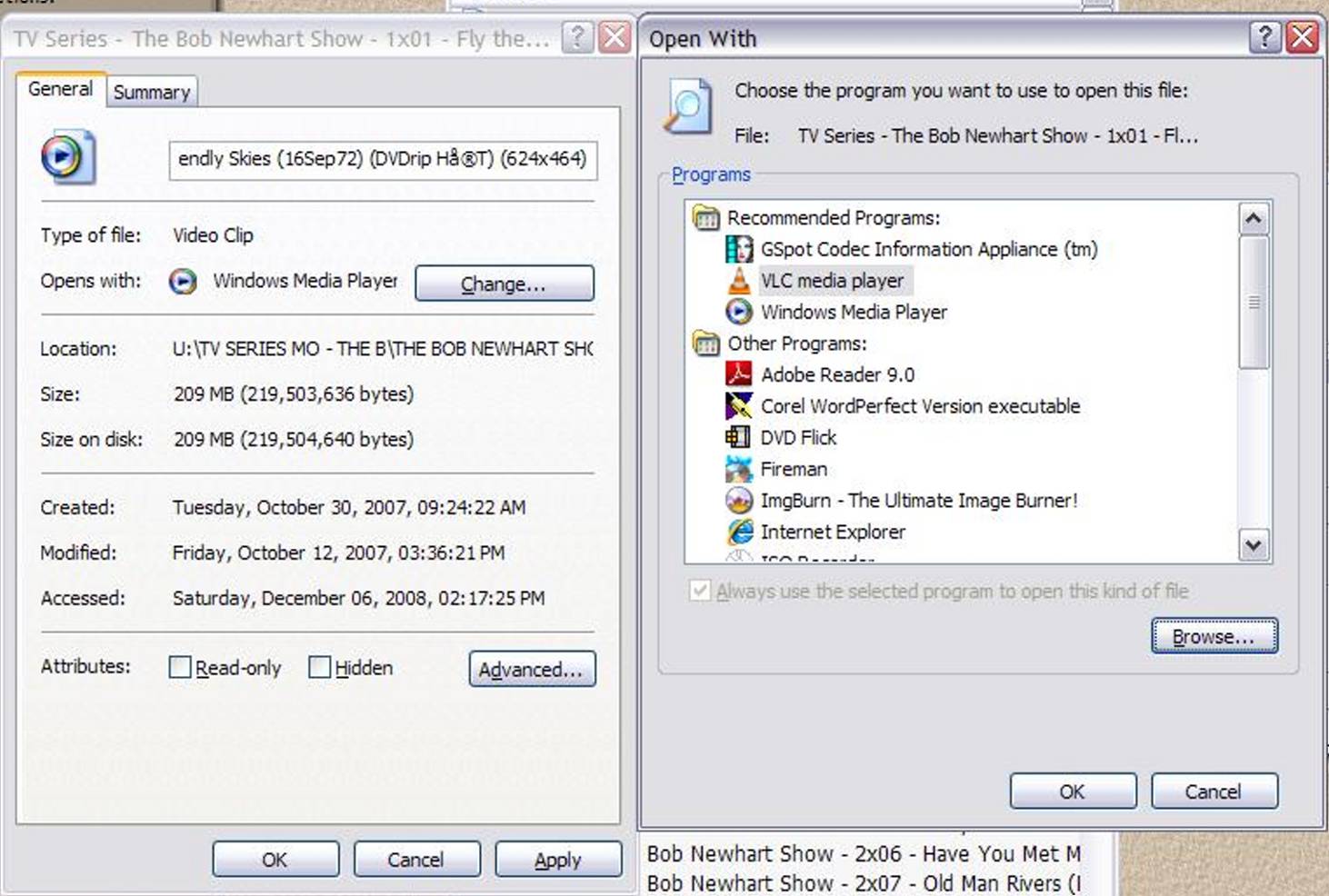Click the Created date Tuesday, October 30, 2007
Viewport: 1329px width, 896px height.
point(349,508)
